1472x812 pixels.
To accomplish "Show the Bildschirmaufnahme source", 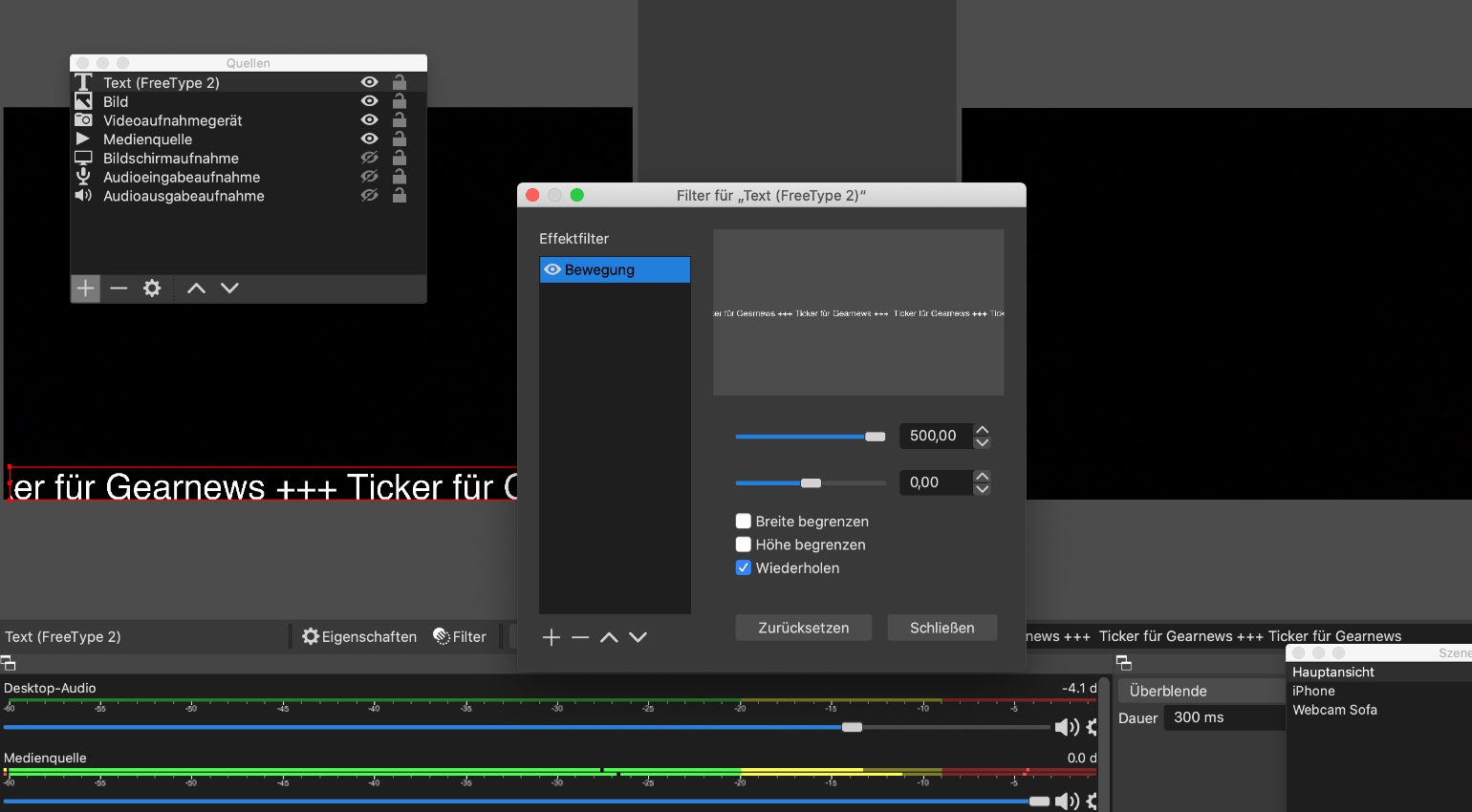I will point(370,158).
